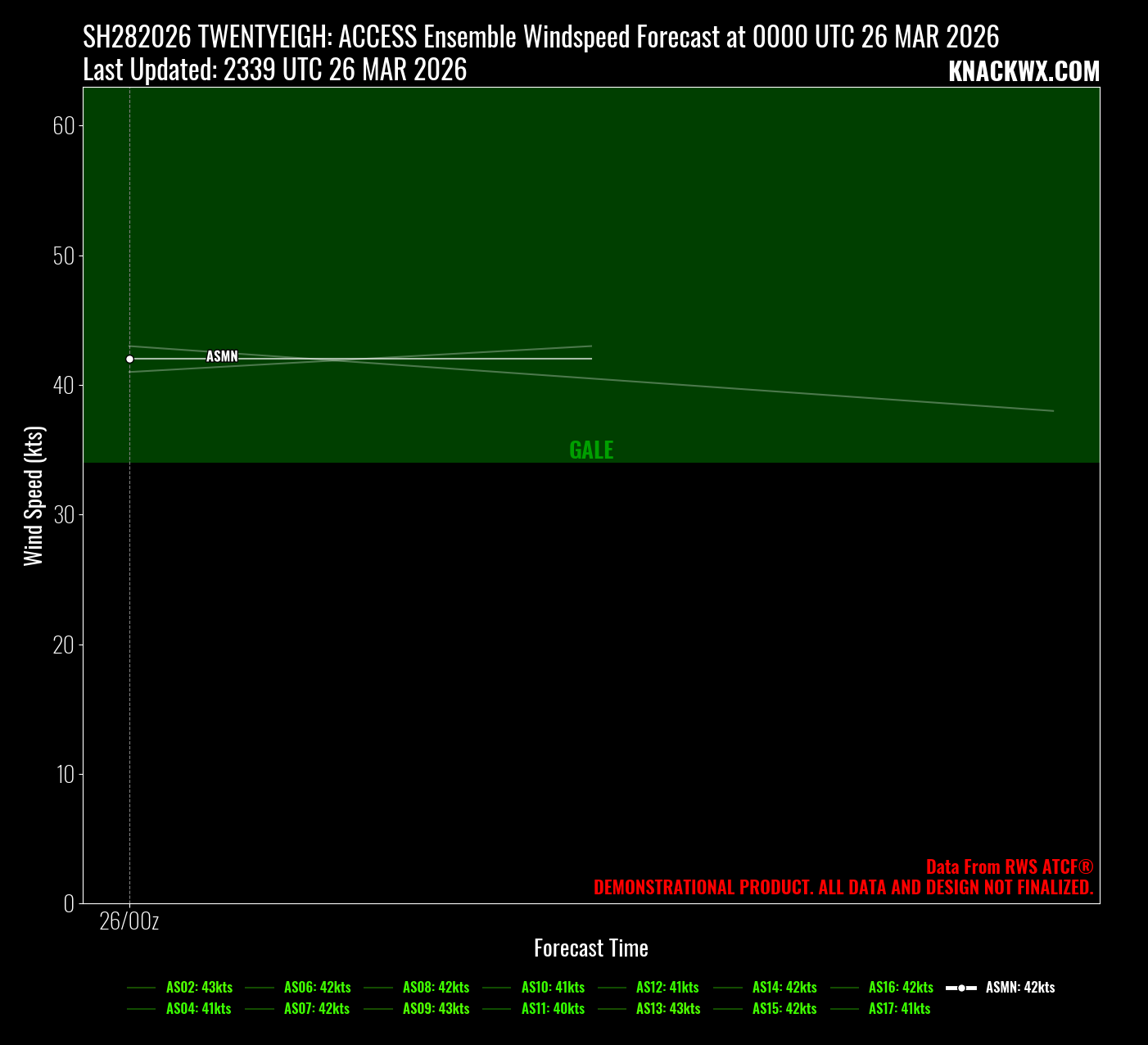Choose the AS13: 43kts legend entry
This screenshot has width=1148, height=1045.
[x=668, y=1009]
